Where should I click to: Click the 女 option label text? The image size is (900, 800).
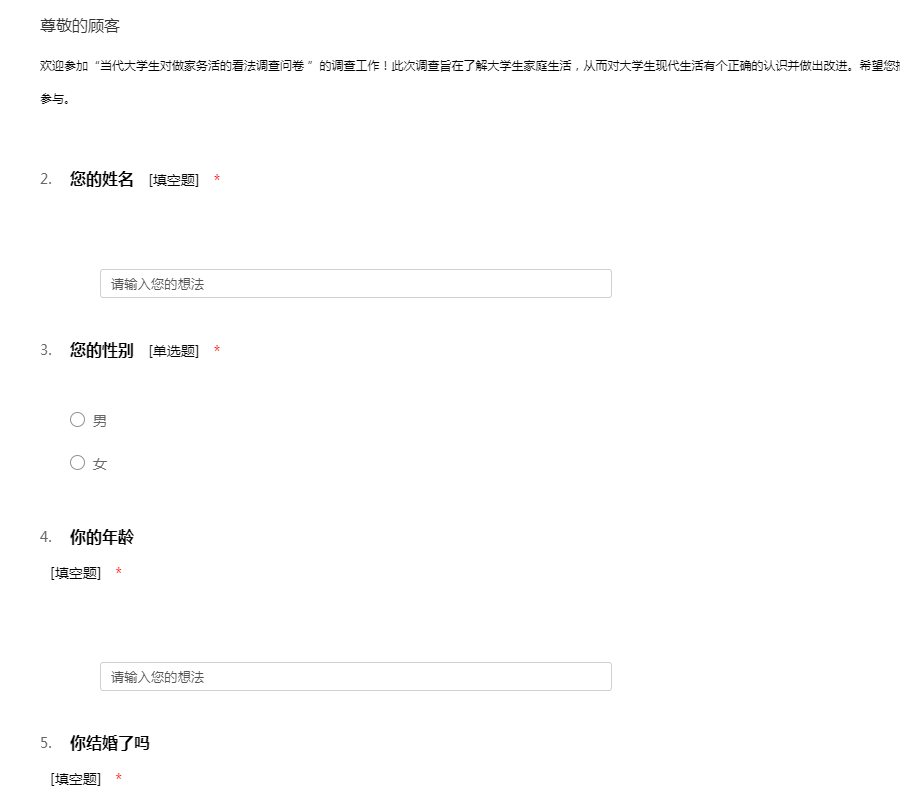(100, 464)
